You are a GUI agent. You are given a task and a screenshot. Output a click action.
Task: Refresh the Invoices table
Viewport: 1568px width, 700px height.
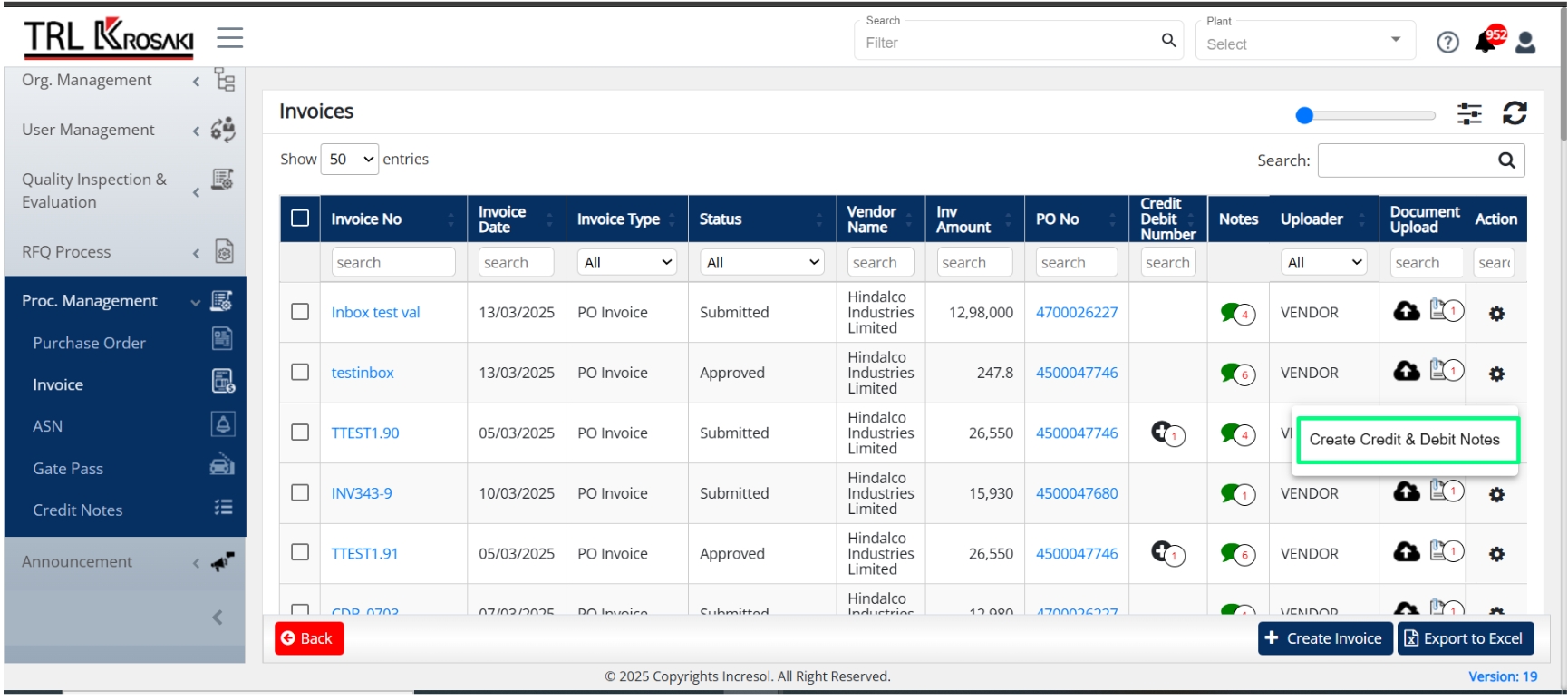coord(1515,113)
